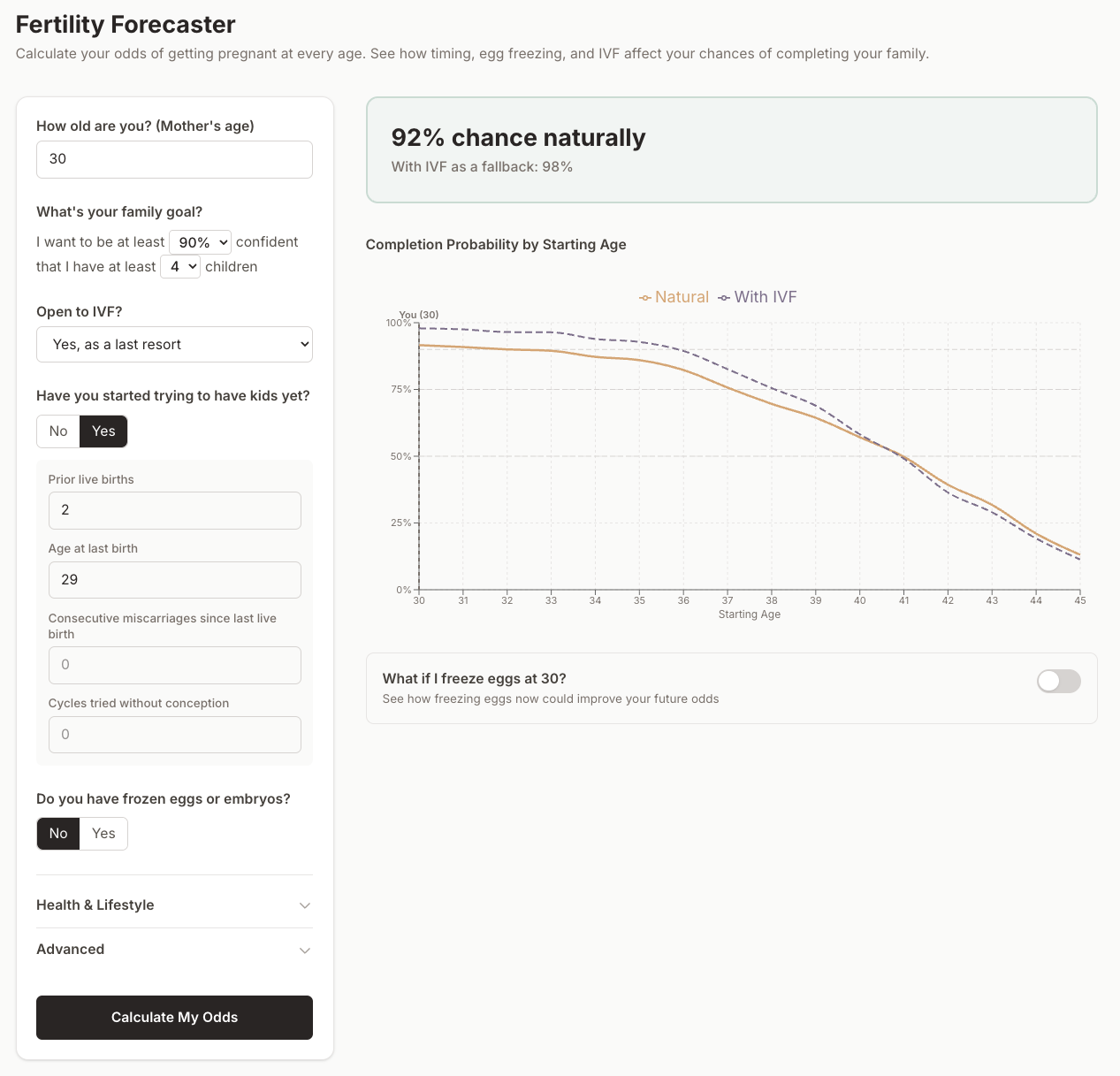Viewport: 1120px width, 1076px height.
Task: Select 'Yes' under frozen eggs or embryos
Action: point(103,833)
